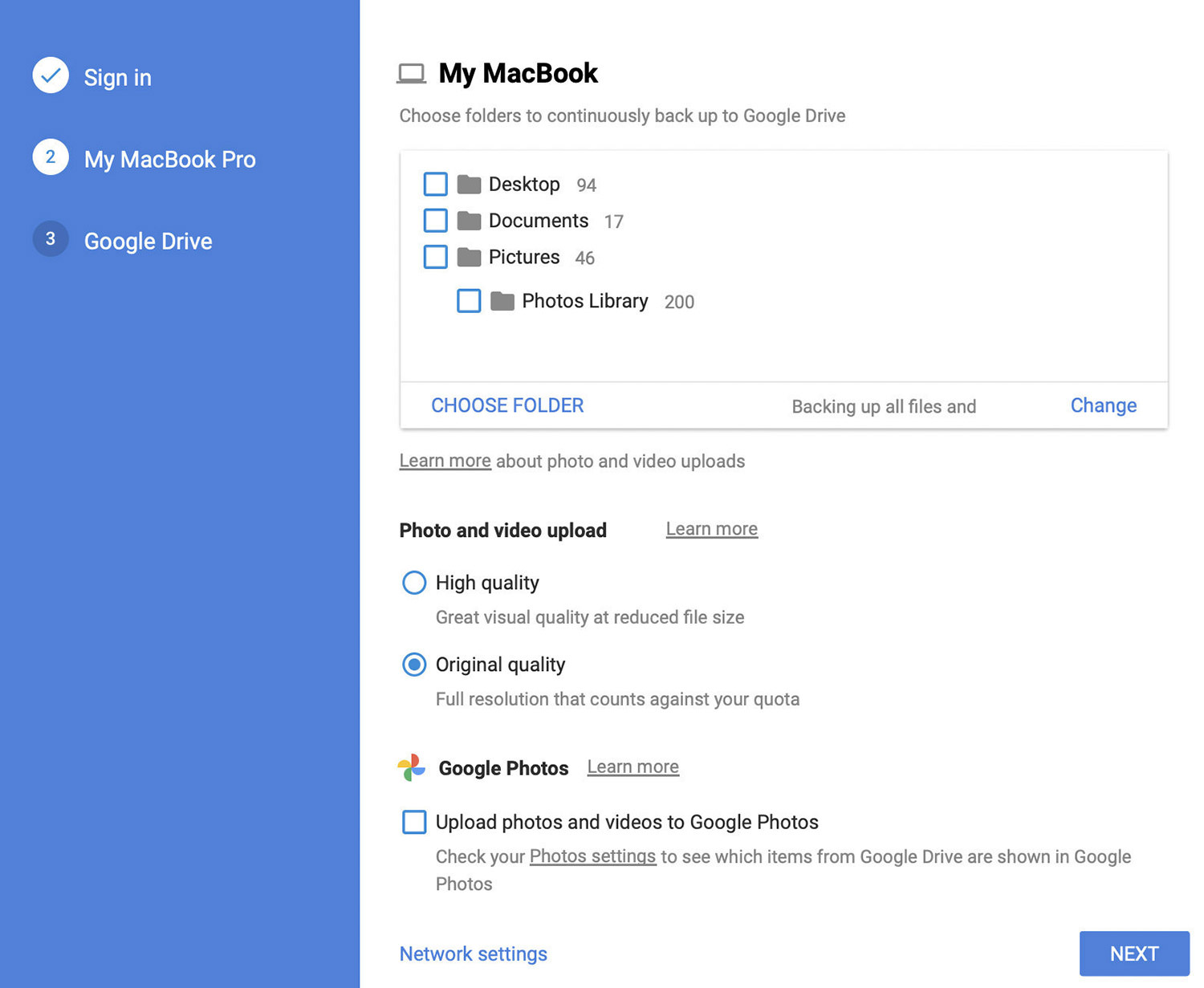Click the Google Photos pinwheel icon
The width and height of the screenshot is (1204, 988).
[x=412, y=768]
